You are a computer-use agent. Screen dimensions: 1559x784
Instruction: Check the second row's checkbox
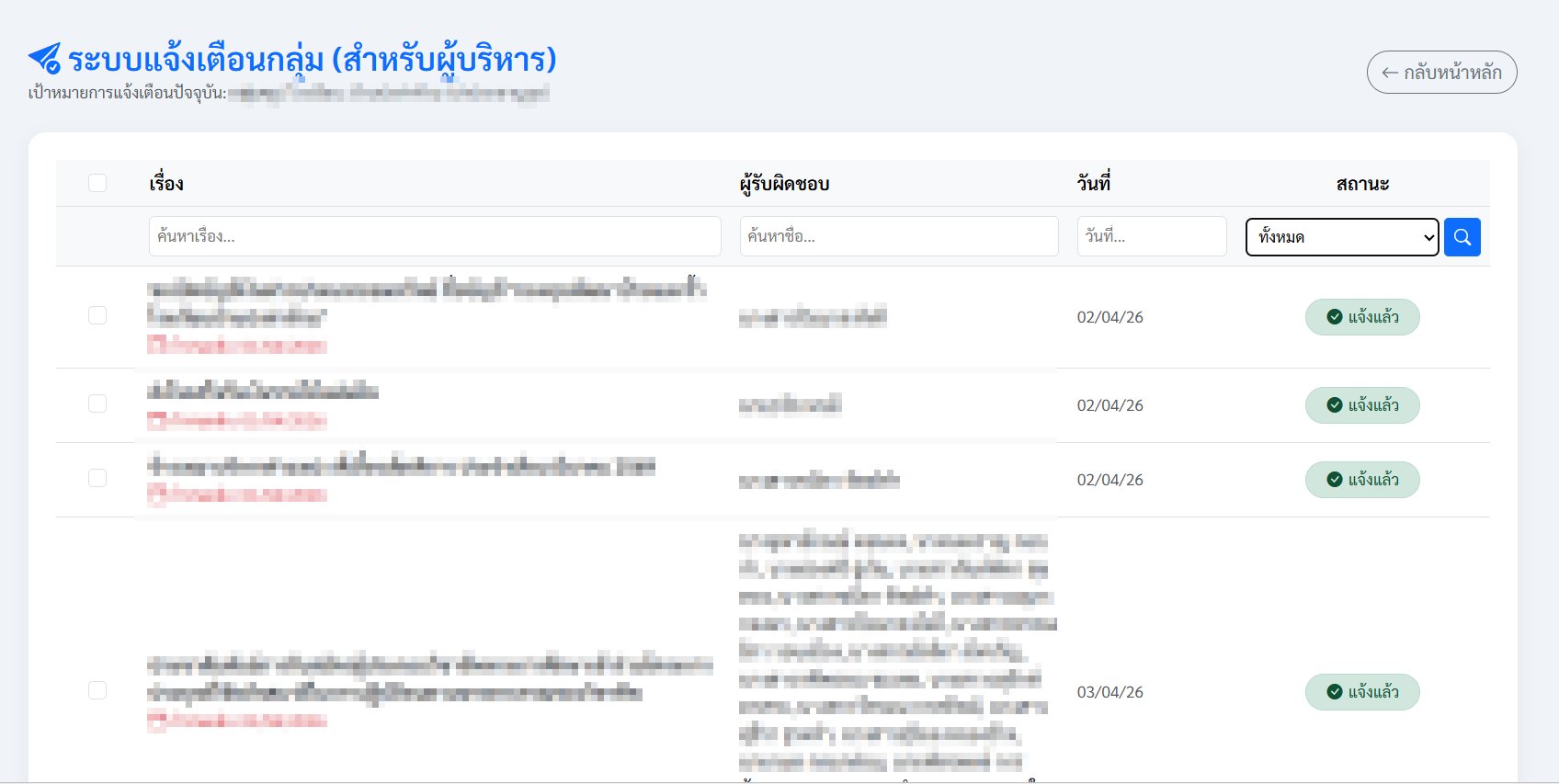point(97,403)
